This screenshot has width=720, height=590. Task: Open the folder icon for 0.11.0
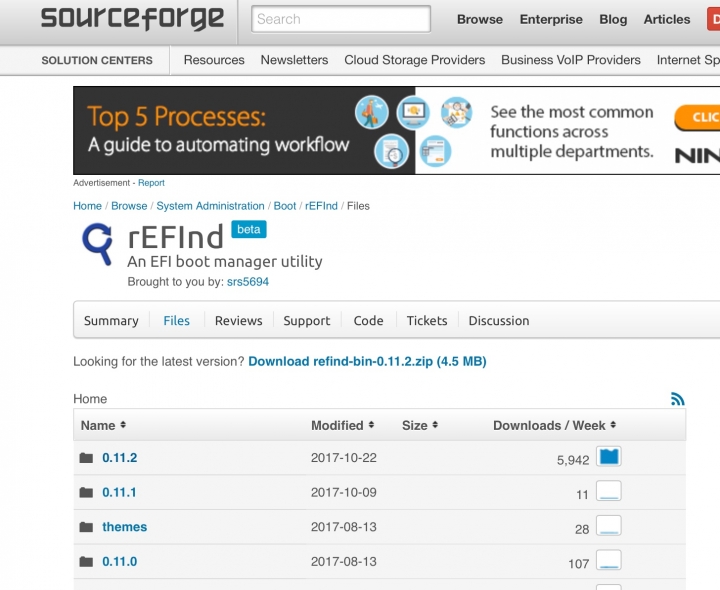click(x=86, y=561)
